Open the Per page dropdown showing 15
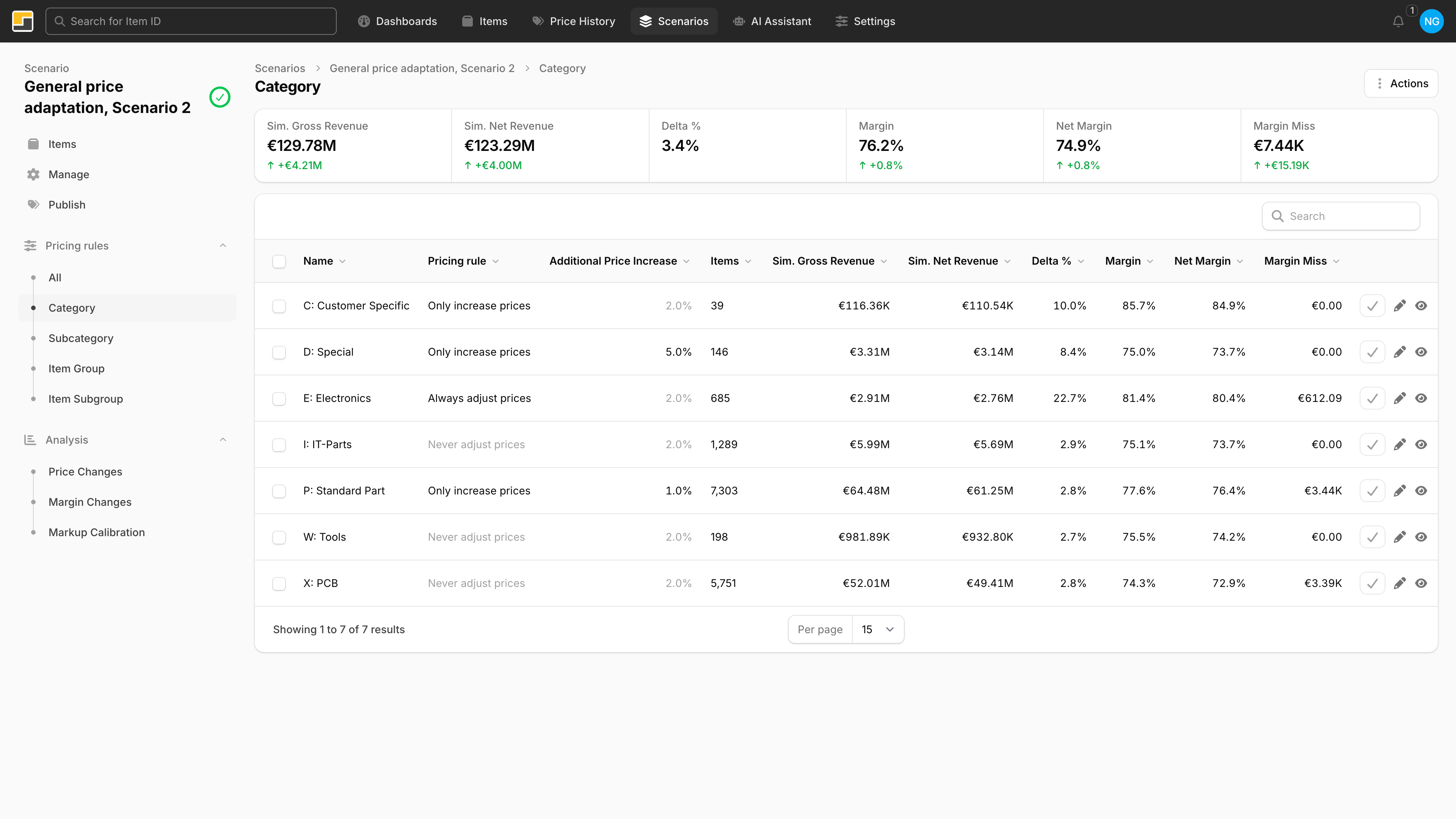 877,629
